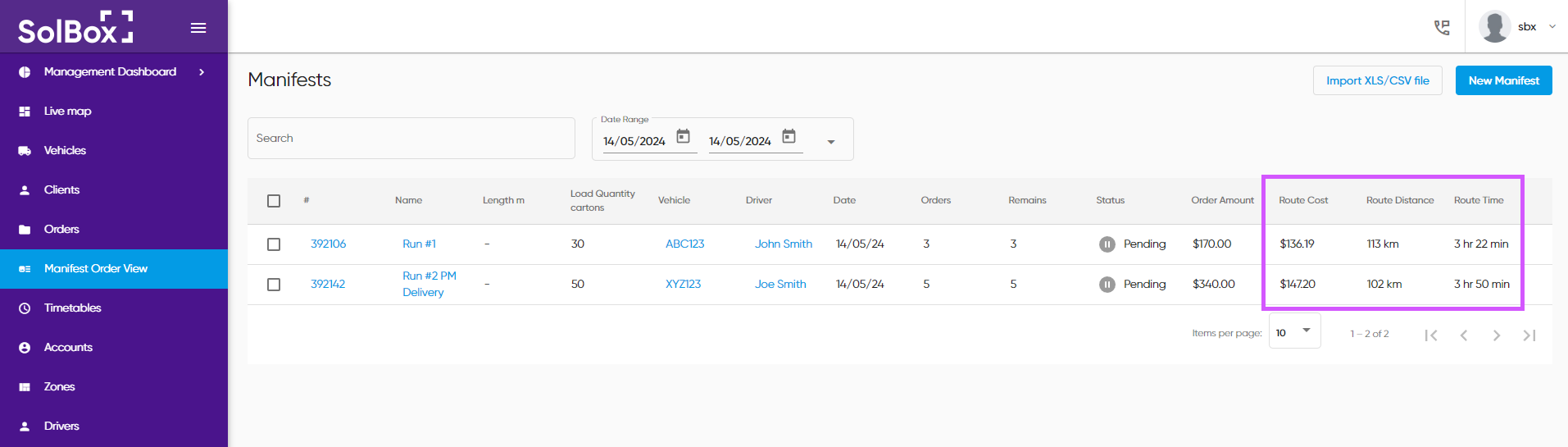The image size is (1568, 447).
Task: Click into the Search input field
Action: point(411,138)
